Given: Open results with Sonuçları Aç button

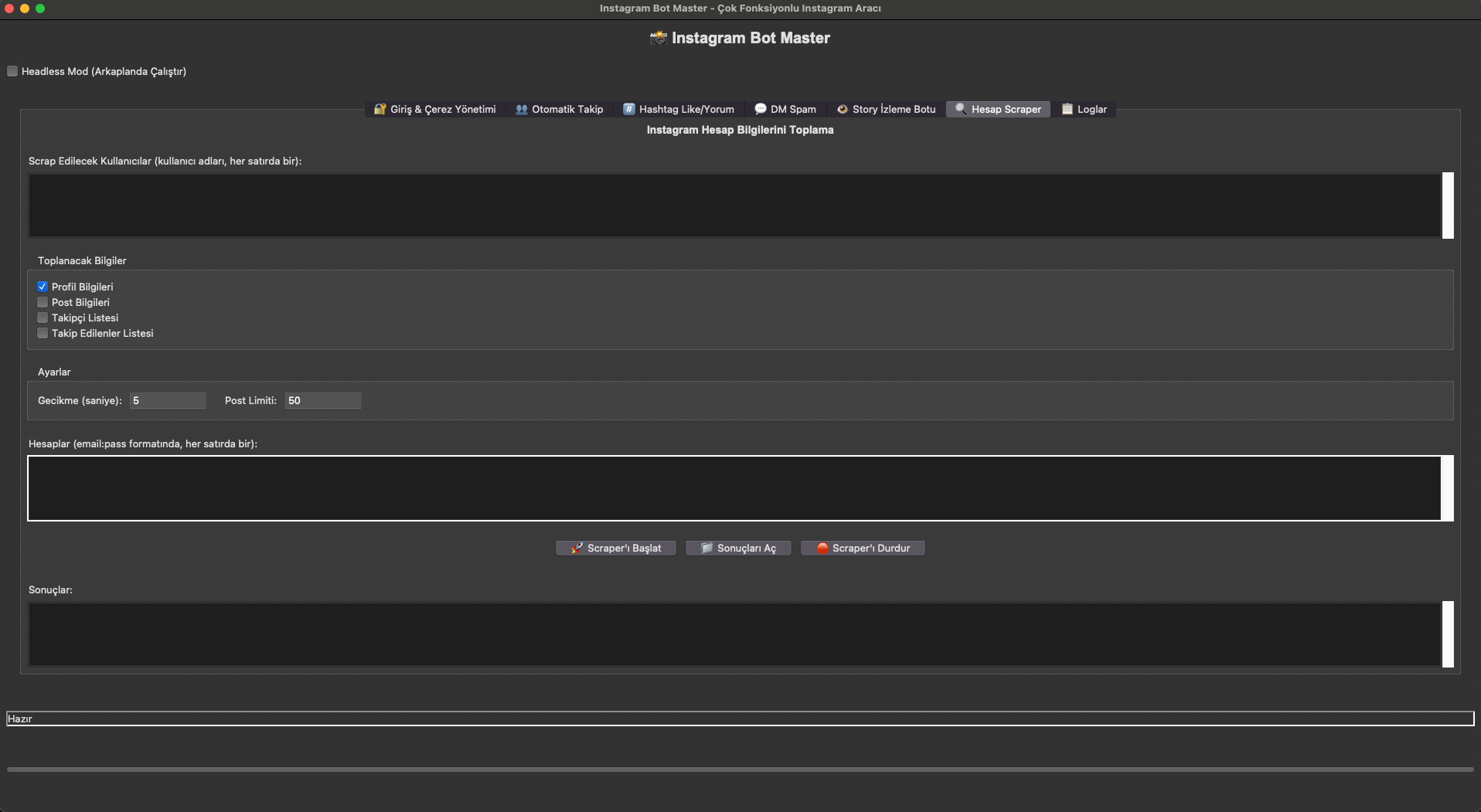Looking at the screenshot, I should point(738,548).
